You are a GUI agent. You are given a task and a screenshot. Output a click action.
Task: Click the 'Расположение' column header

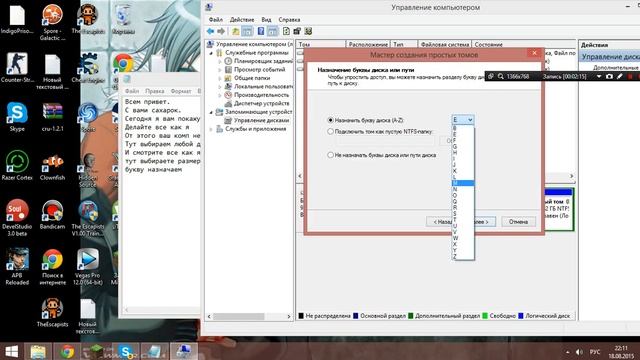pyautogui.click(x=368, y=44)
